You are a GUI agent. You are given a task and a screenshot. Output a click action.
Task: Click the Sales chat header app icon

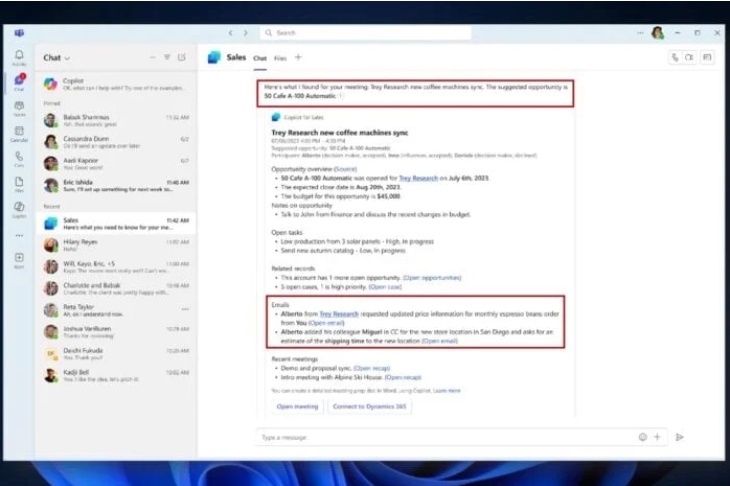pyautogui.click(x=214, y=57)
